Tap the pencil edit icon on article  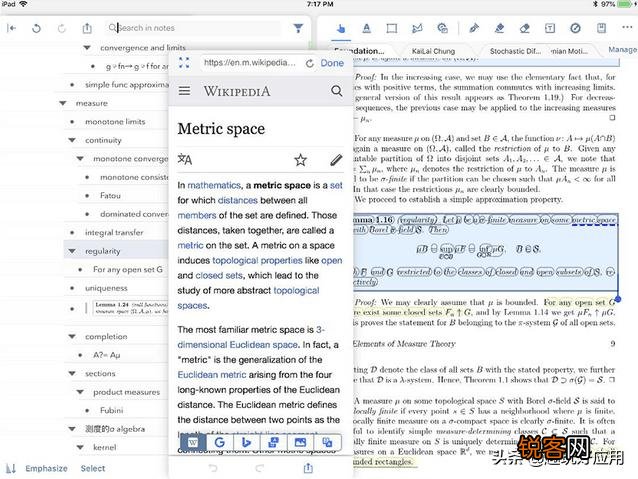[336, 160]
